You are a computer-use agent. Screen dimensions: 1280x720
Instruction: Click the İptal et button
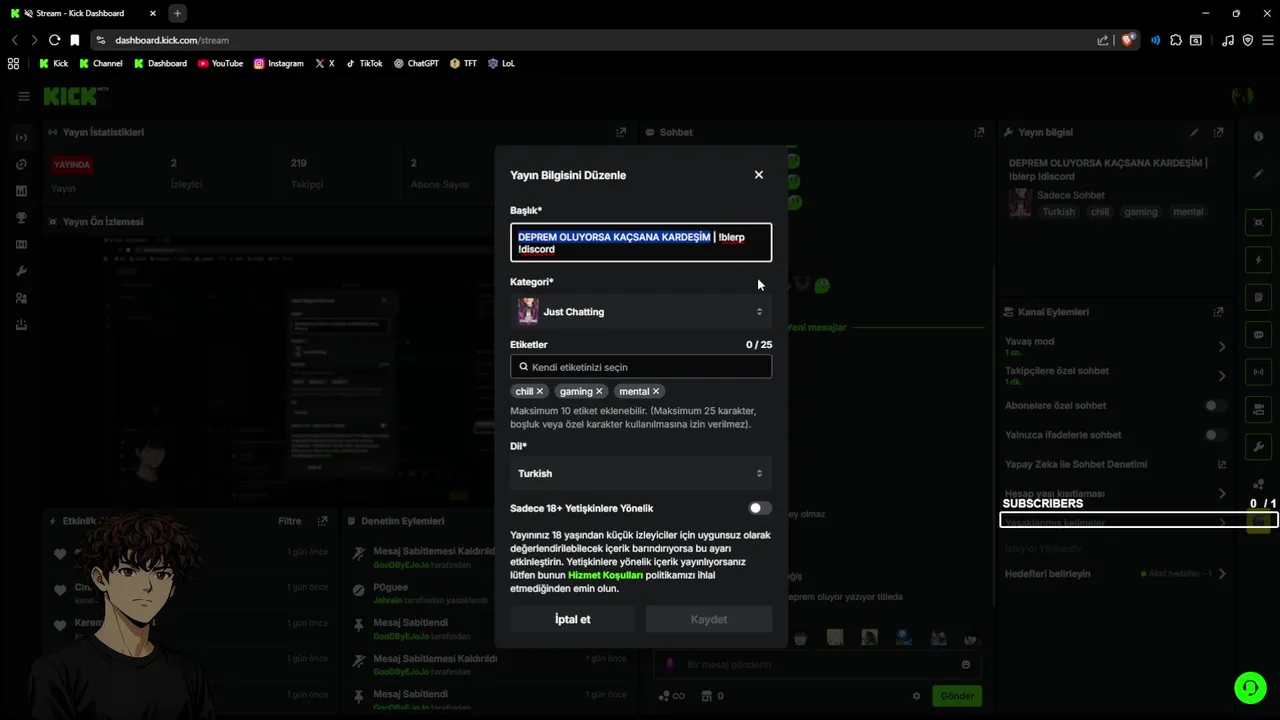[572, 619]
